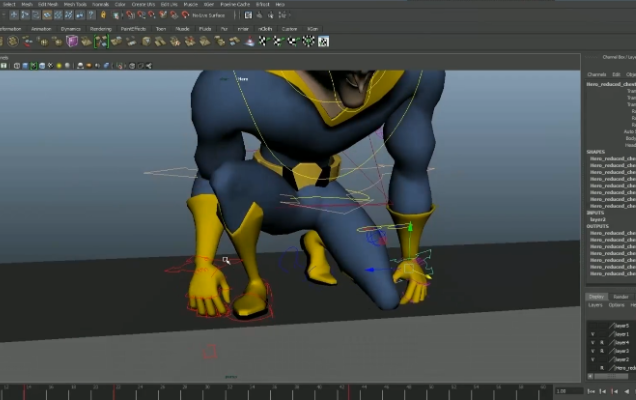Toggle the R reference box for layer4

[603, 342]
